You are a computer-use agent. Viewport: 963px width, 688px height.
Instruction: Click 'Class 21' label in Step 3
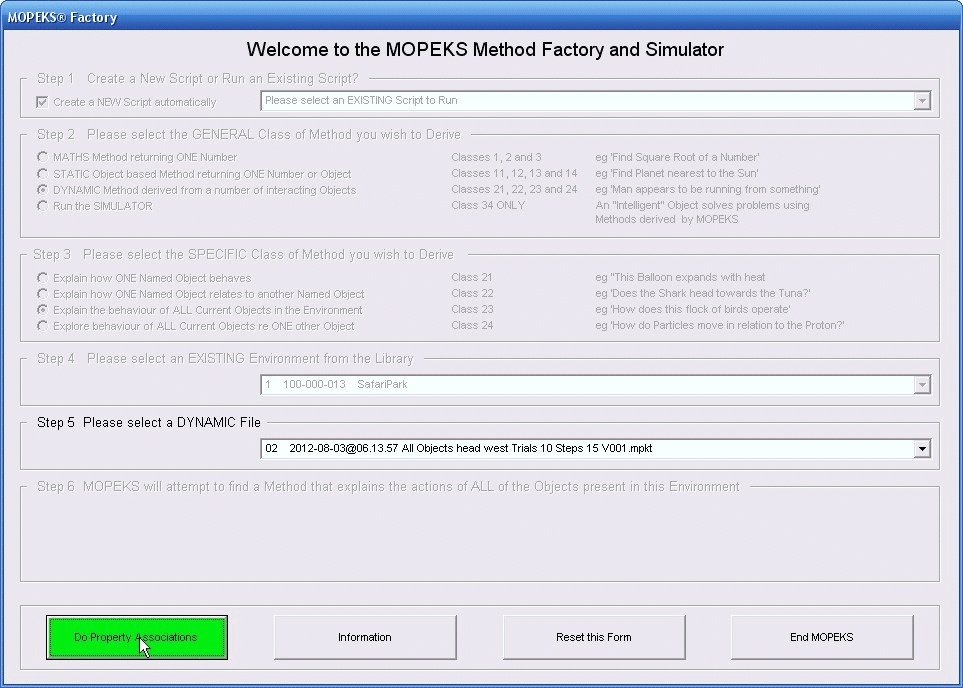click(x=472, y=277)
